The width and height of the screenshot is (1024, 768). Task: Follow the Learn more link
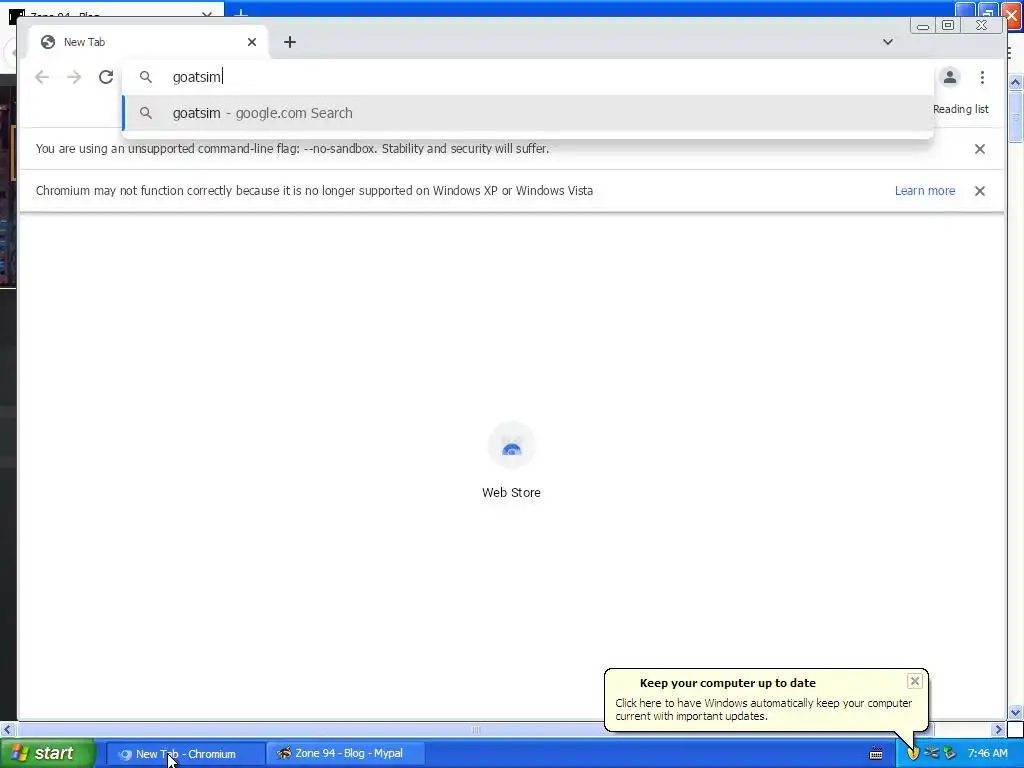[x=925, y=191]
